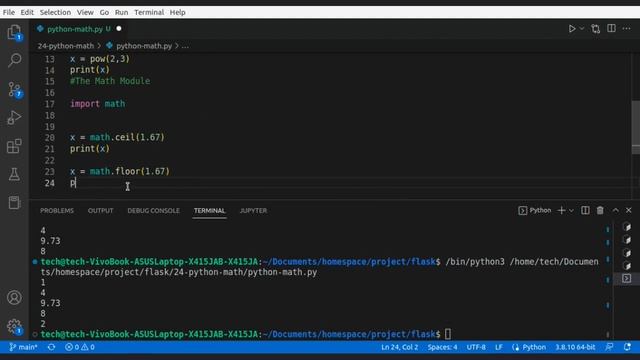Open the Terminal menu
This screenshot has height=360, width=640.
pos(149,12)
